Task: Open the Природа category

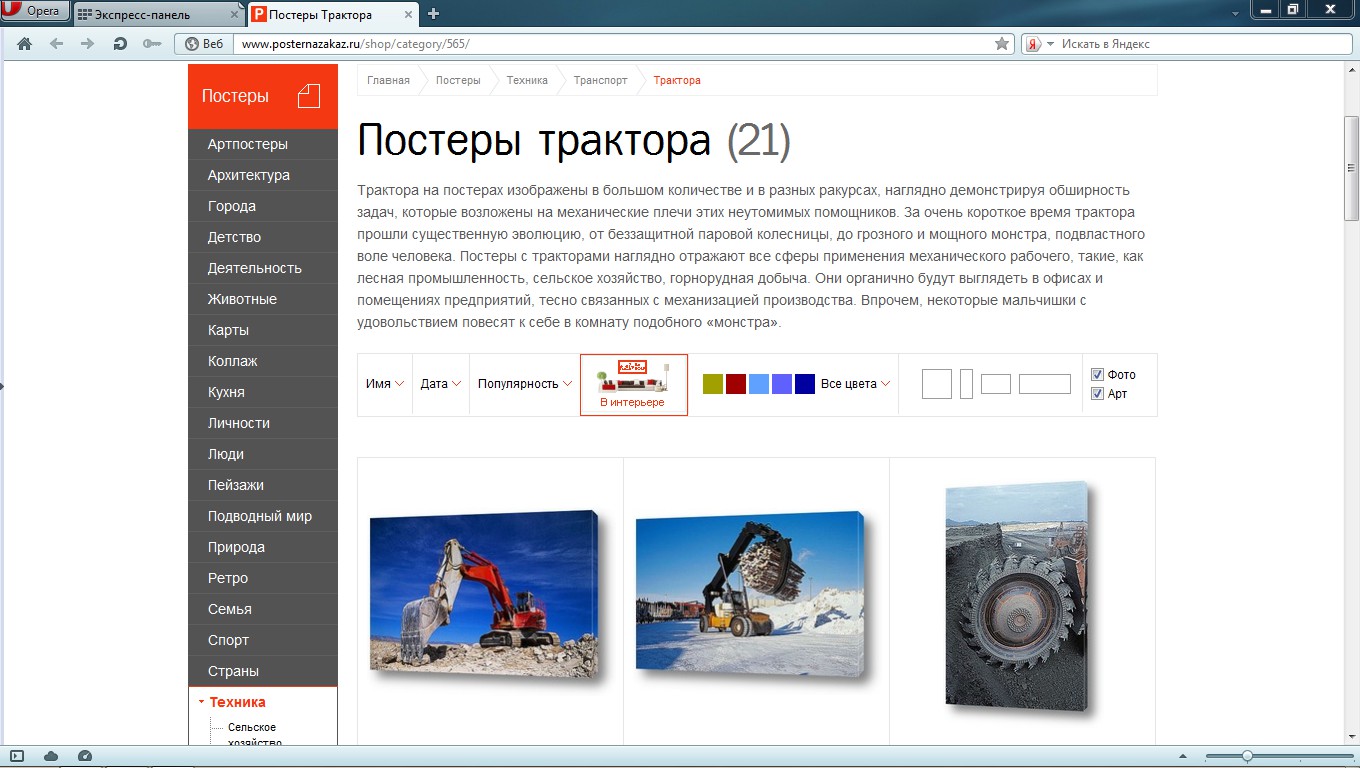Action: (x=263, y=547)
